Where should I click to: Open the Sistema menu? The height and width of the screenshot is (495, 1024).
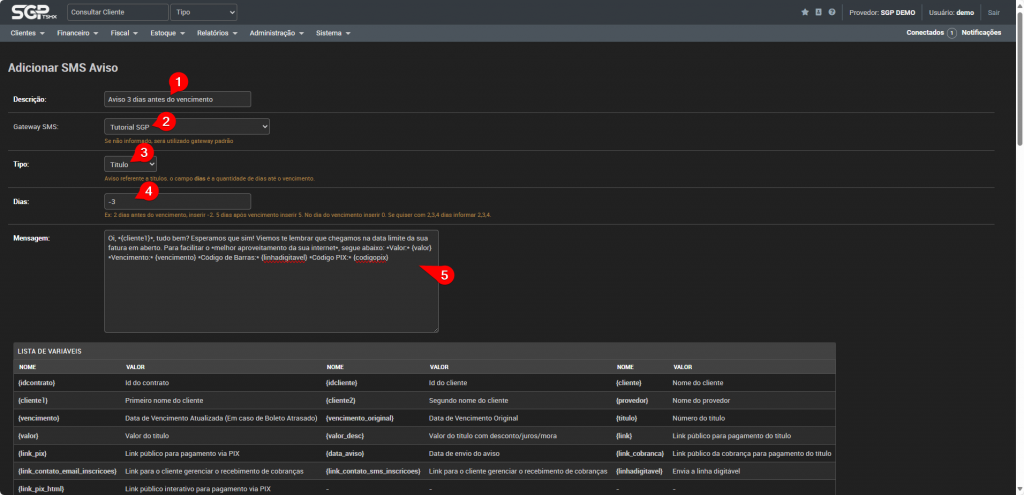click(x=332, y=33)
